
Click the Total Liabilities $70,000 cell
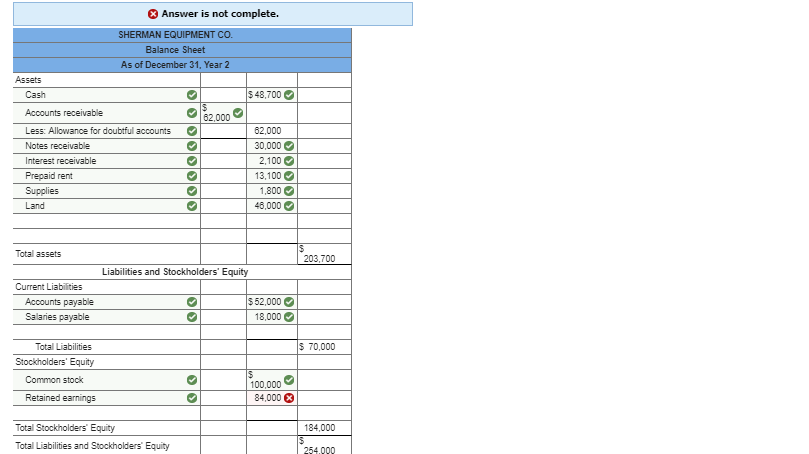[x=325, y=347]
